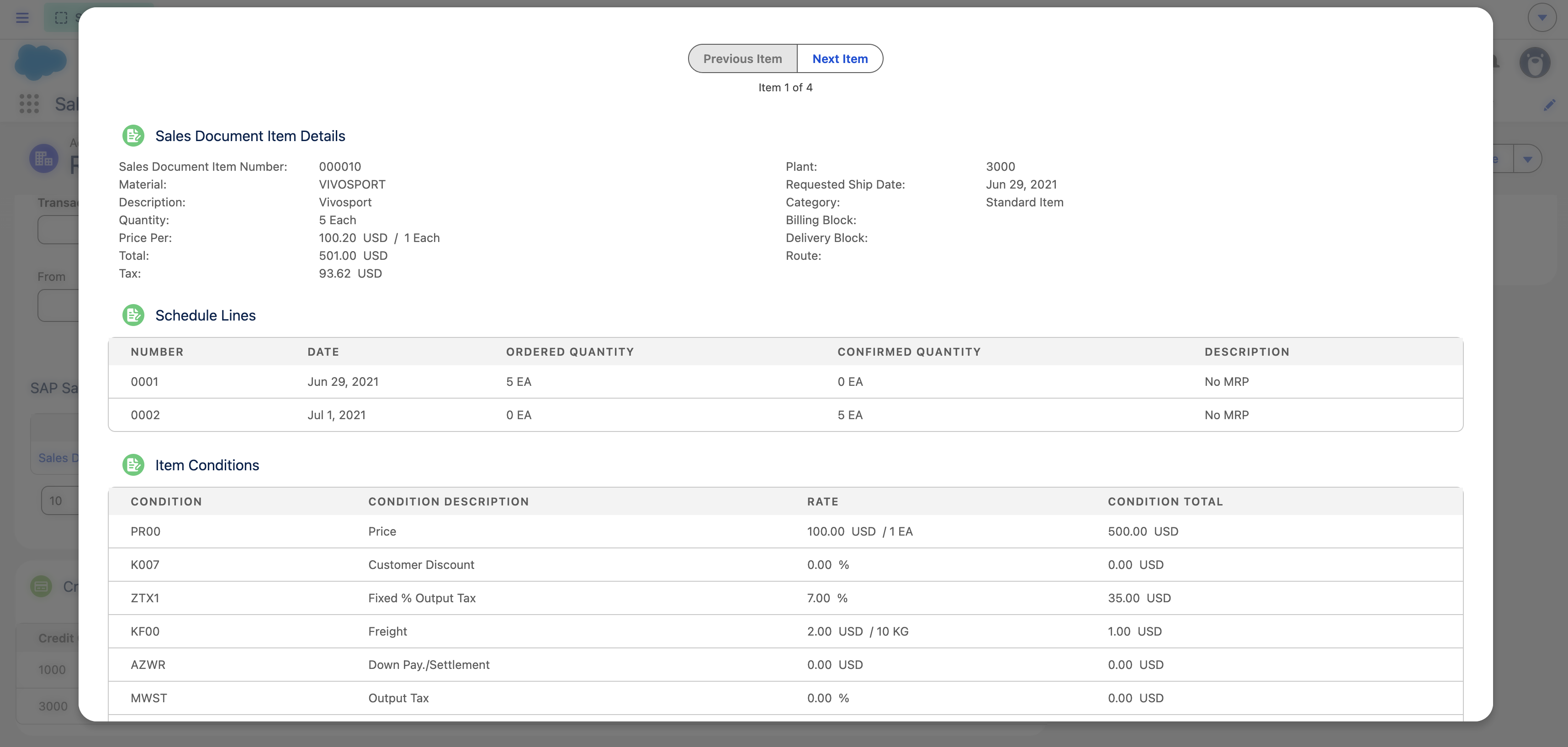Click the Description column header in Schedule Lines
Image resolution: width=1568 pixels, height=747 pixels.
coord(1247,352)
